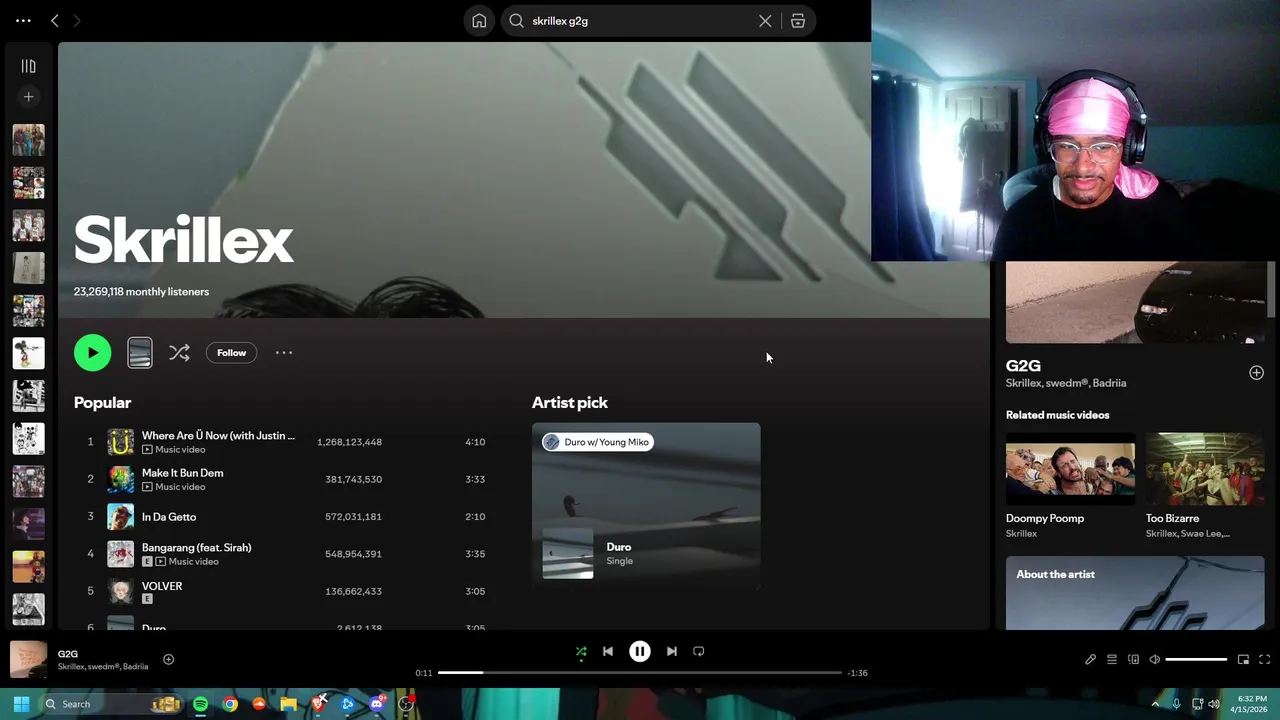The width and height of the screenshot is (1280, 720).
Task: Enter full screen player mode
Action: coord(1265,659)
